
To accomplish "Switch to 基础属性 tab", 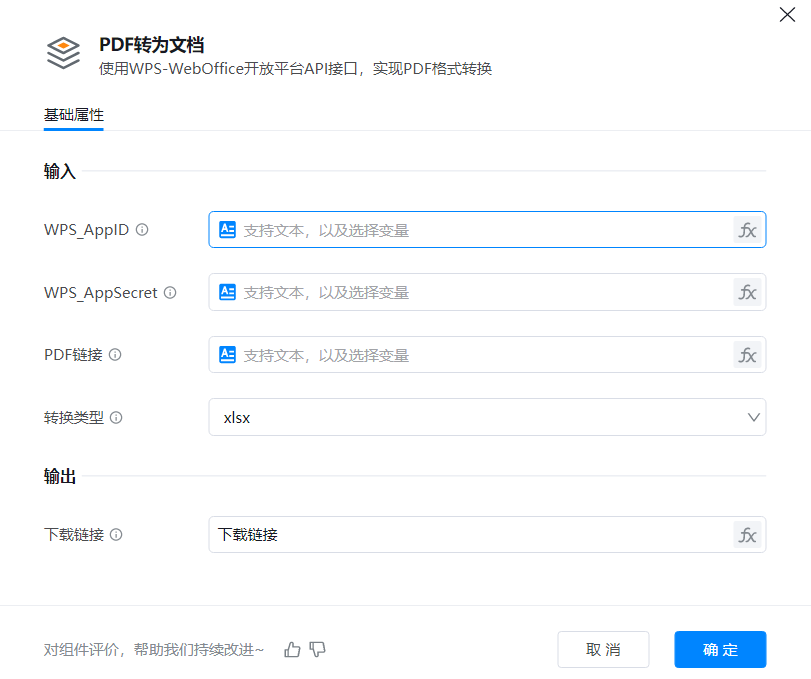I will coord(74,115).
